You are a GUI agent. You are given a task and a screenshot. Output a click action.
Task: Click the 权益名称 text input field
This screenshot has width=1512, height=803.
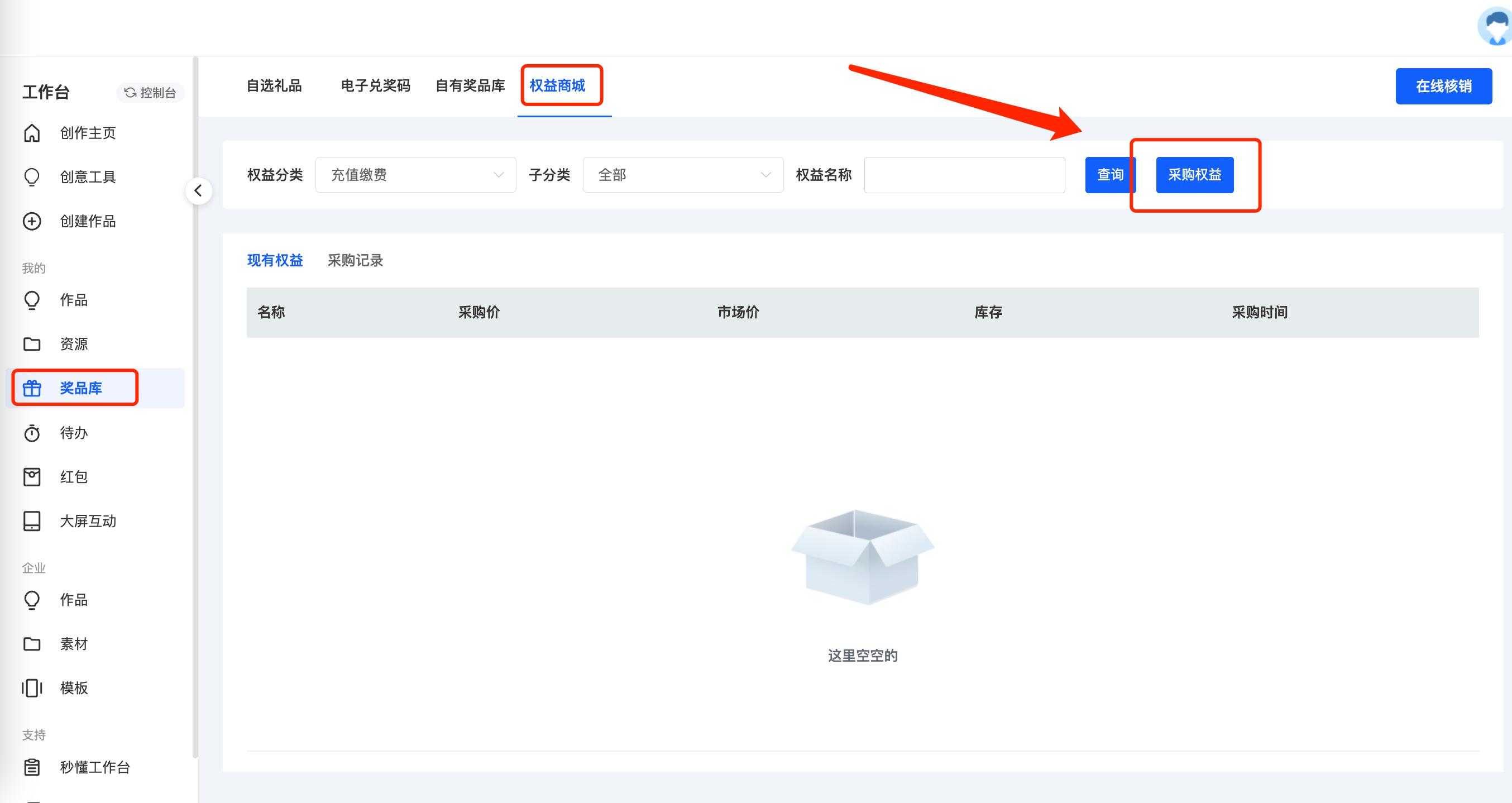(x=964, y=175)
